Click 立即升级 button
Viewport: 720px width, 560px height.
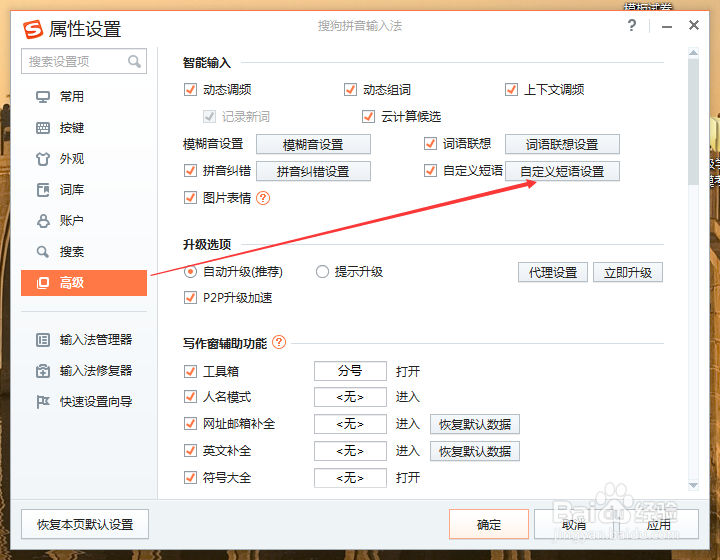(628, 273)
